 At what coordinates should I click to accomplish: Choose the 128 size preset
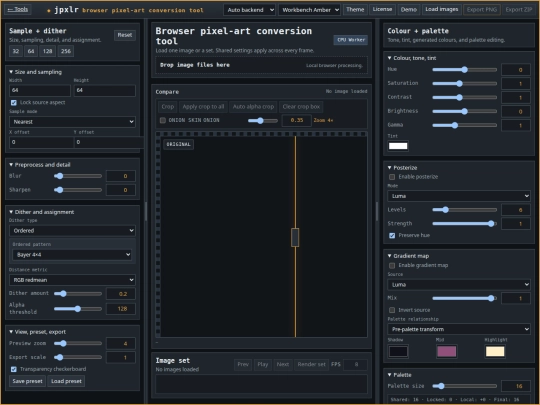(x=48, y=51)
